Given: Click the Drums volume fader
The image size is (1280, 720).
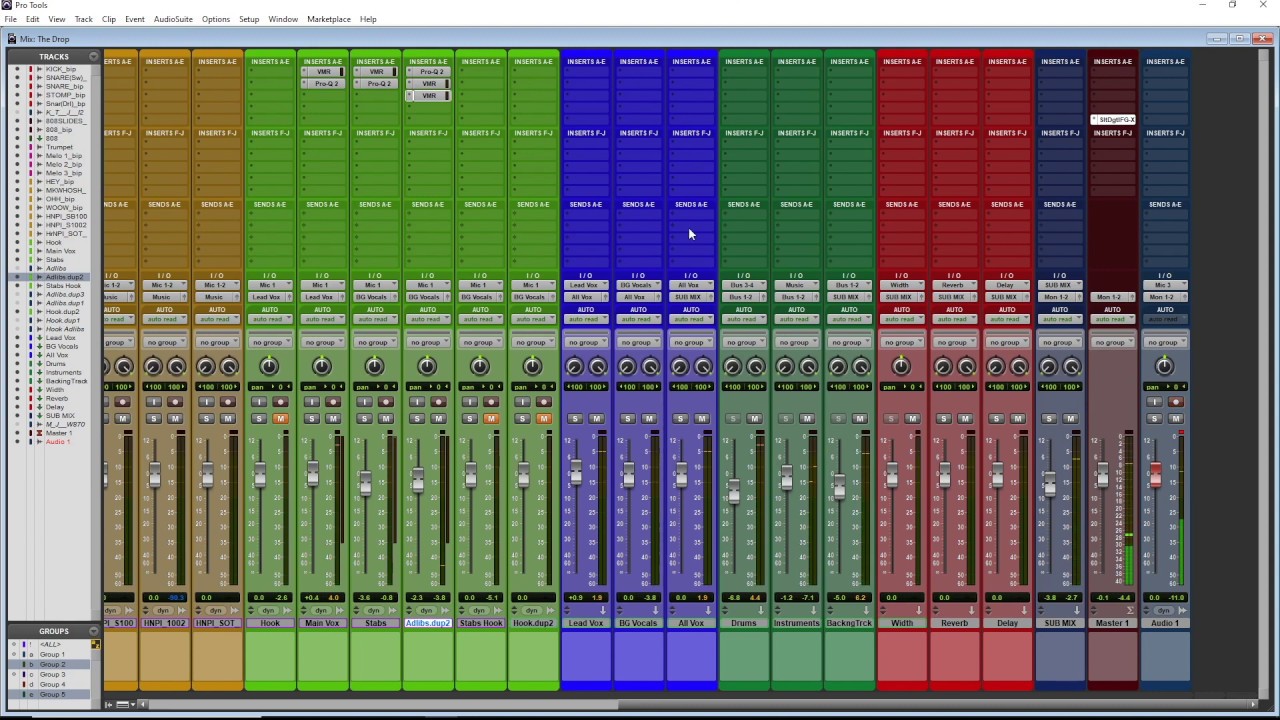Looking at the screenshot, I should (734, 491).
